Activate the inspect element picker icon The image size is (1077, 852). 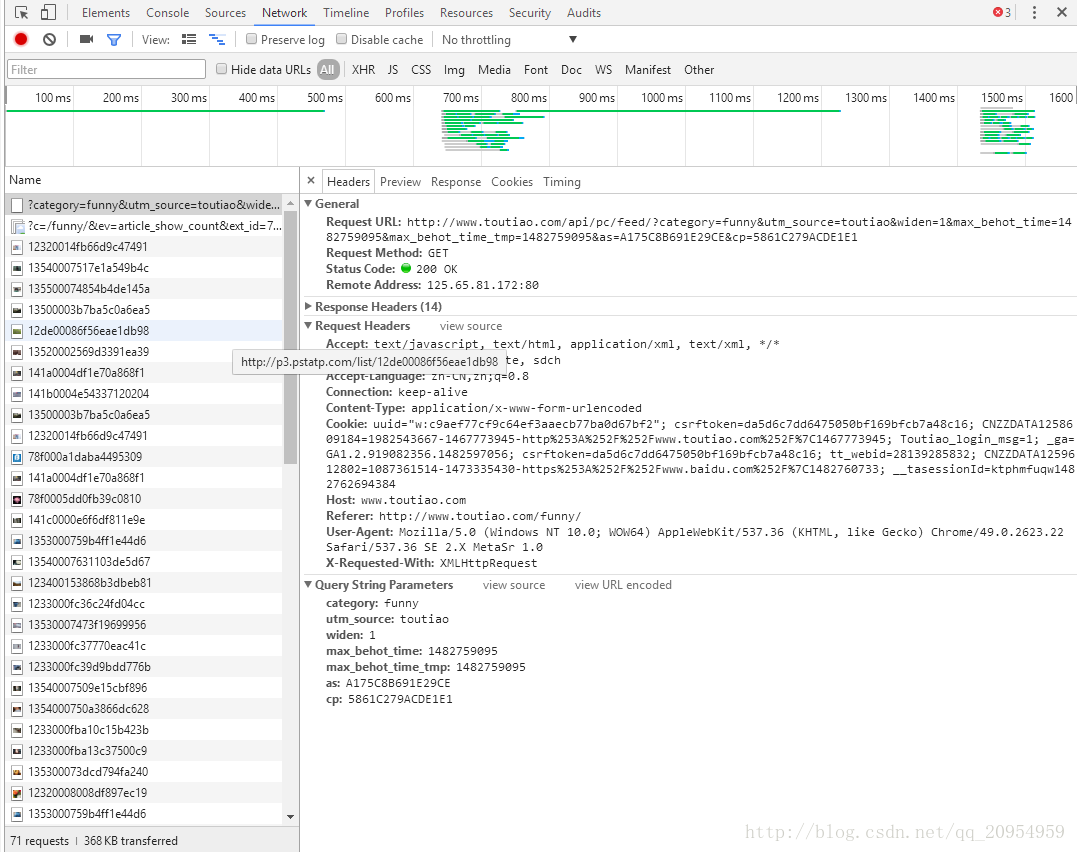(x=21, y=12)
